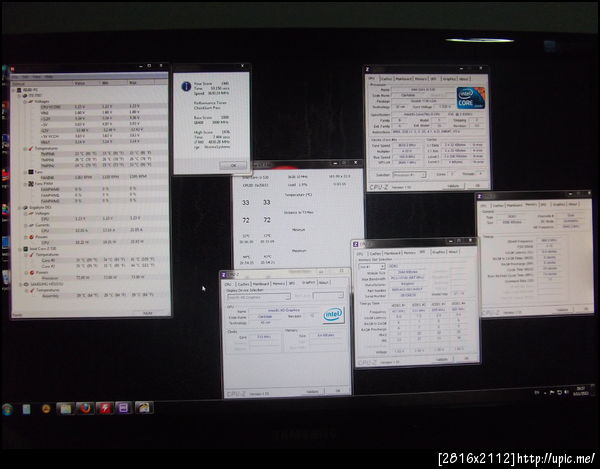Open the Processor selection dropdown in CPU-Z CPU window
Viewport: 600px width, 469px height.
409,174
